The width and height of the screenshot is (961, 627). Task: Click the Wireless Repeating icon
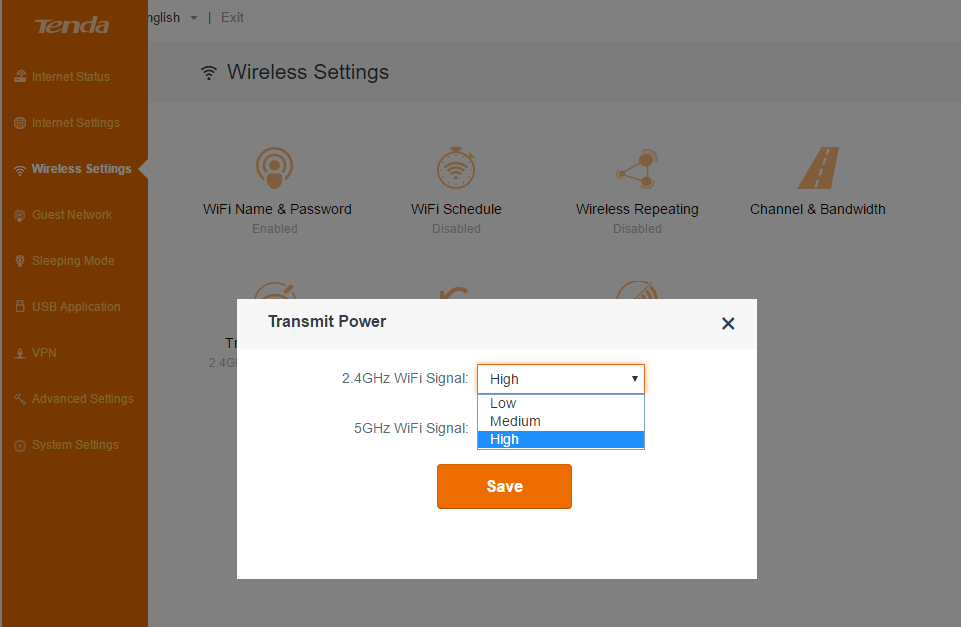[637, 168]
